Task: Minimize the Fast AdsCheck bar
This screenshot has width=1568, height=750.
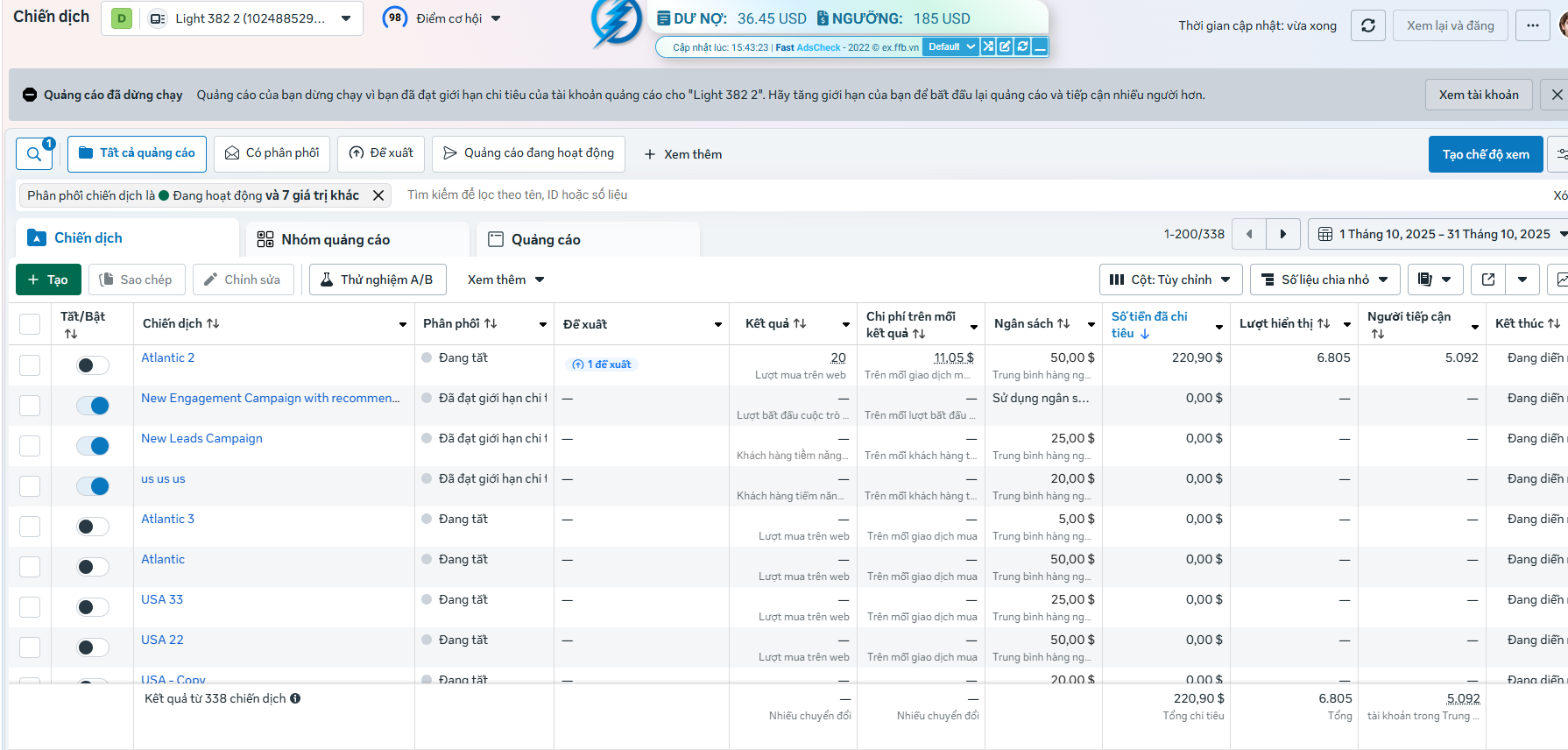Action: 1040,46
